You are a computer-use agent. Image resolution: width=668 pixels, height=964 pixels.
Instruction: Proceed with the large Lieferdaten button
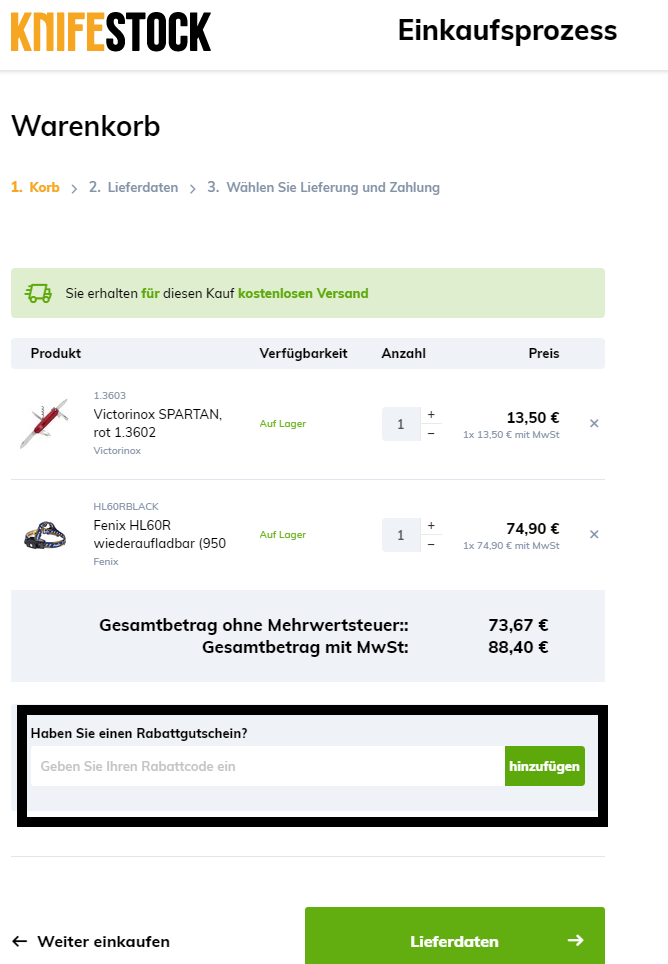454,940
